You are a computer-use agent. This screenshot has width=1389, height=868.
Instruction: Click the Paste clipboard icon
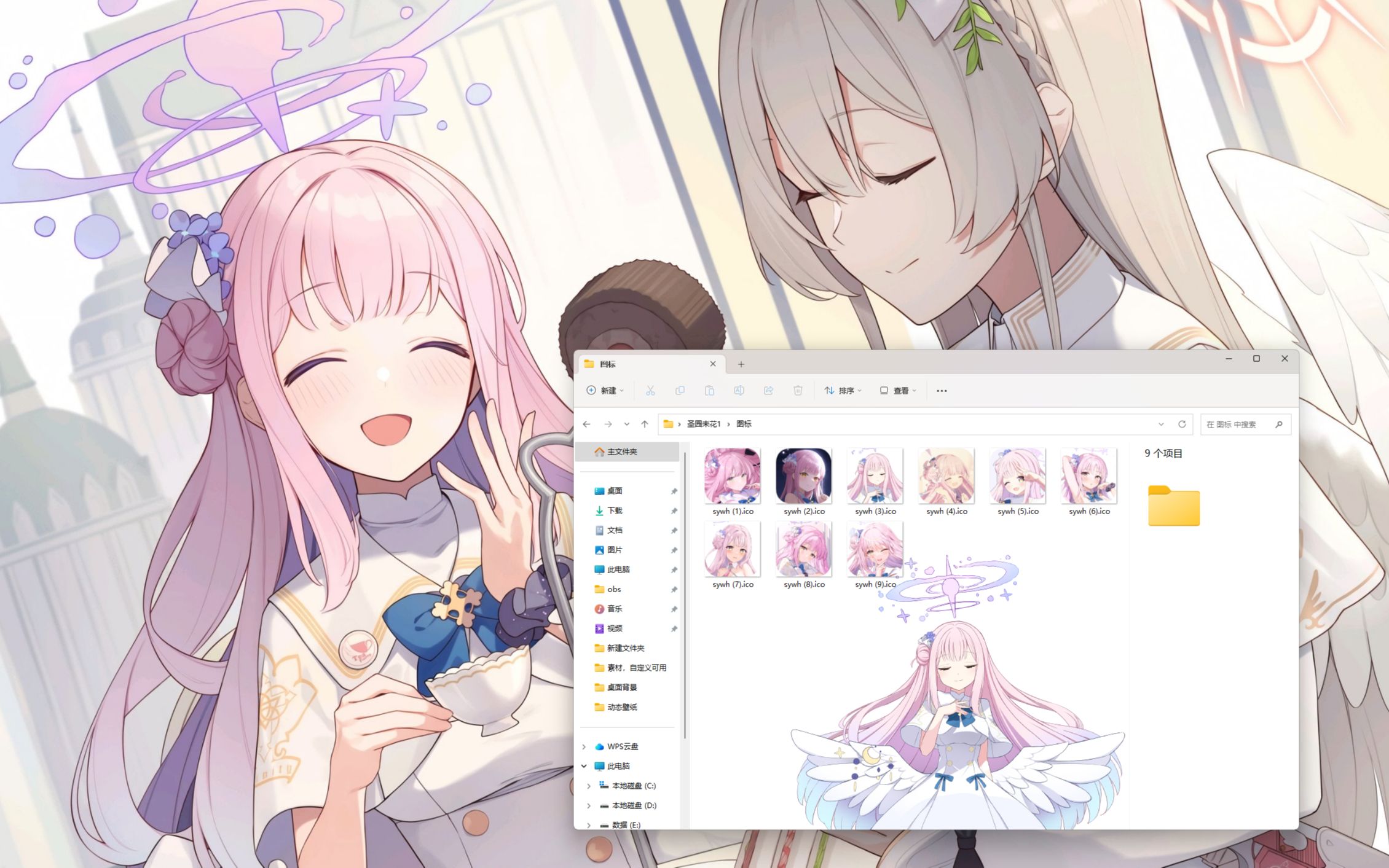coord(709,391)
